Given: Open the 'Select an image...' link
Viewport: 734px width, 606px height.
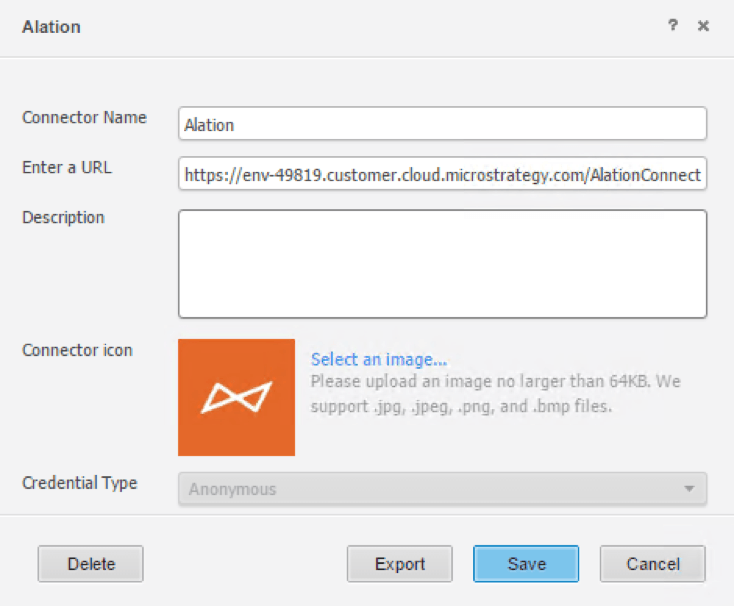Looking at the screenshot, I should (x=378, y=360).
